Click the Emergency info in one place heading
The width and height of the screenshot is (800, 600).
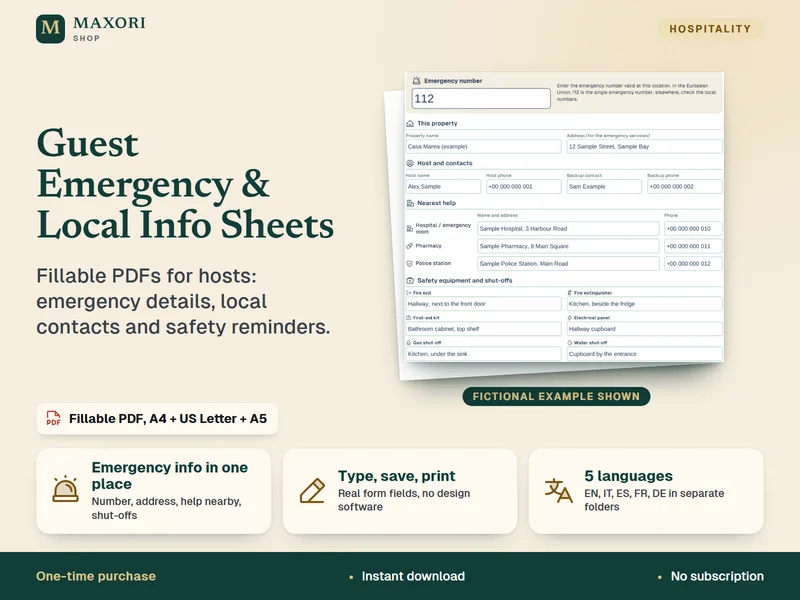tap(169, 476)
